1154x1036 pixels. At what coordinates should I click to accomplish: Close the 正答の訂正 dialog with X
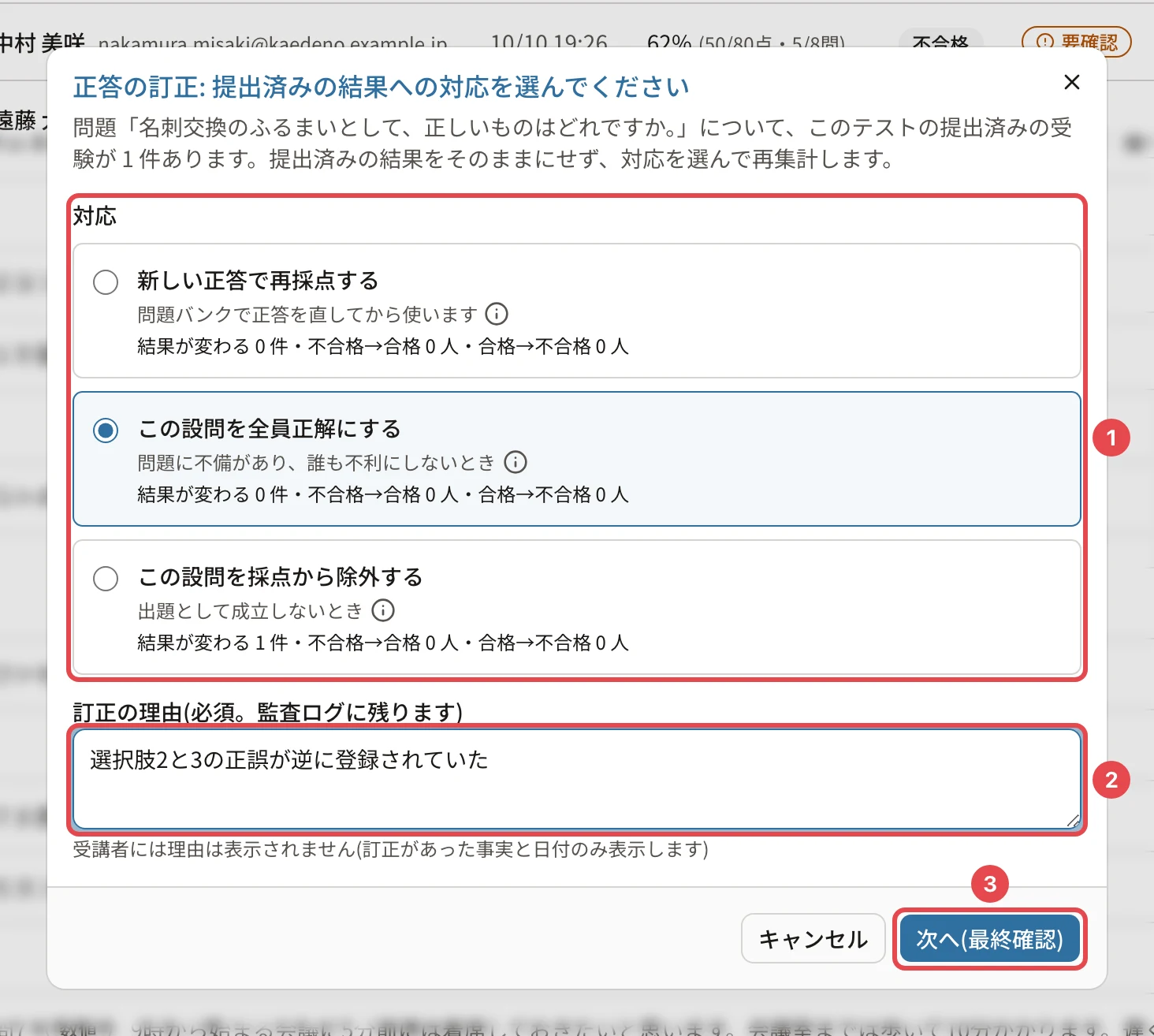pos(1071,82)
